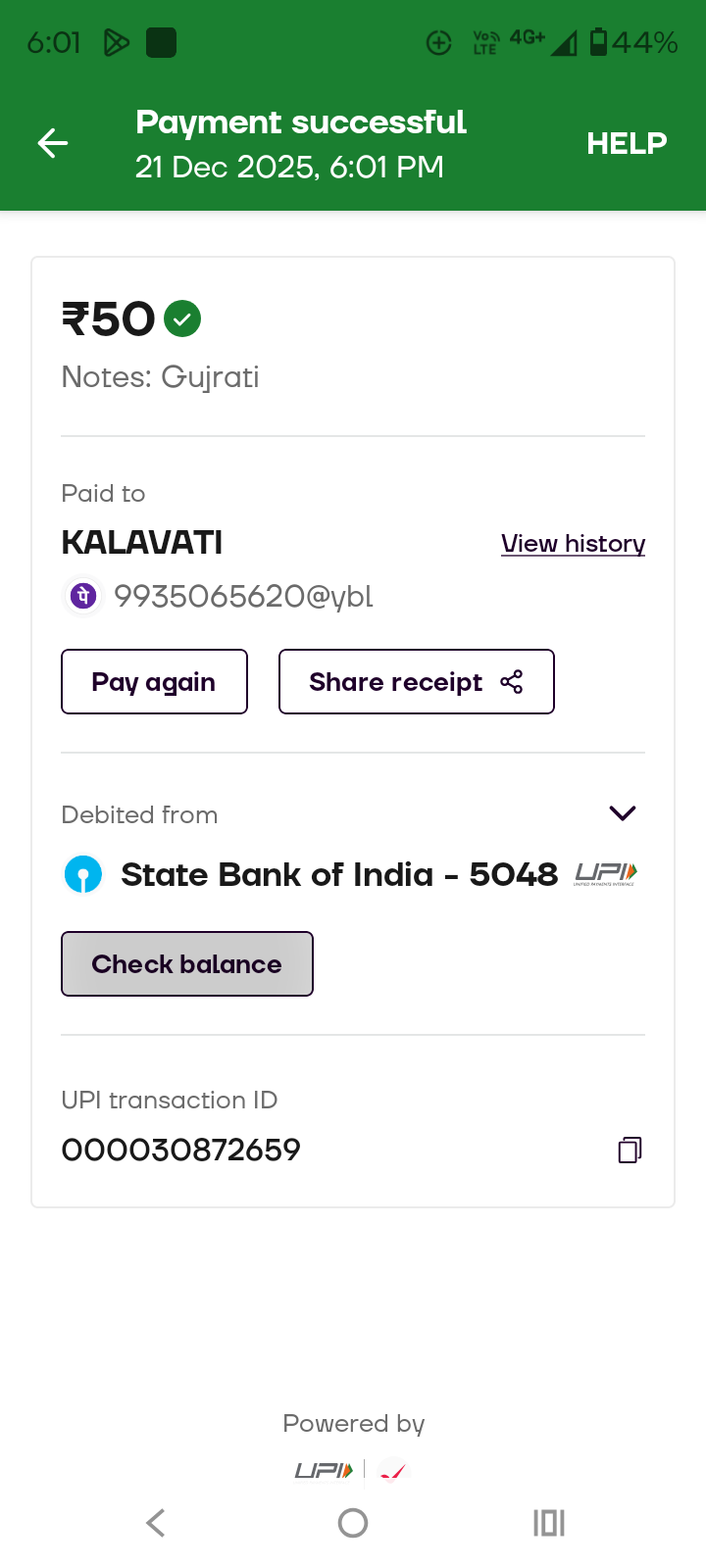This screenshot has height=1568, width=706.
Task: Tap the UPI logo next to bank account
Action: (605, 873)
